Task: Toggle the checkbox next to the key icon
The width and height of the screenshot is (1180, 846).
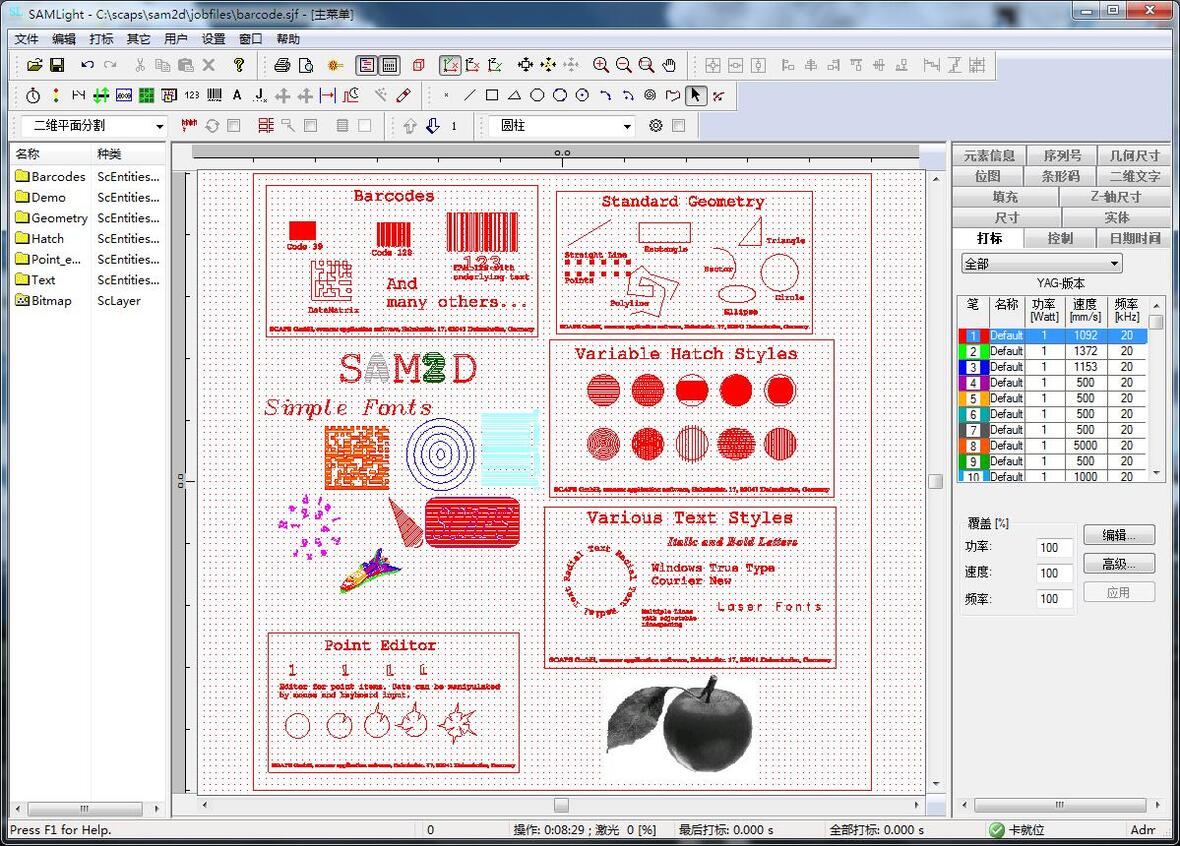Action: coord(310,126)
